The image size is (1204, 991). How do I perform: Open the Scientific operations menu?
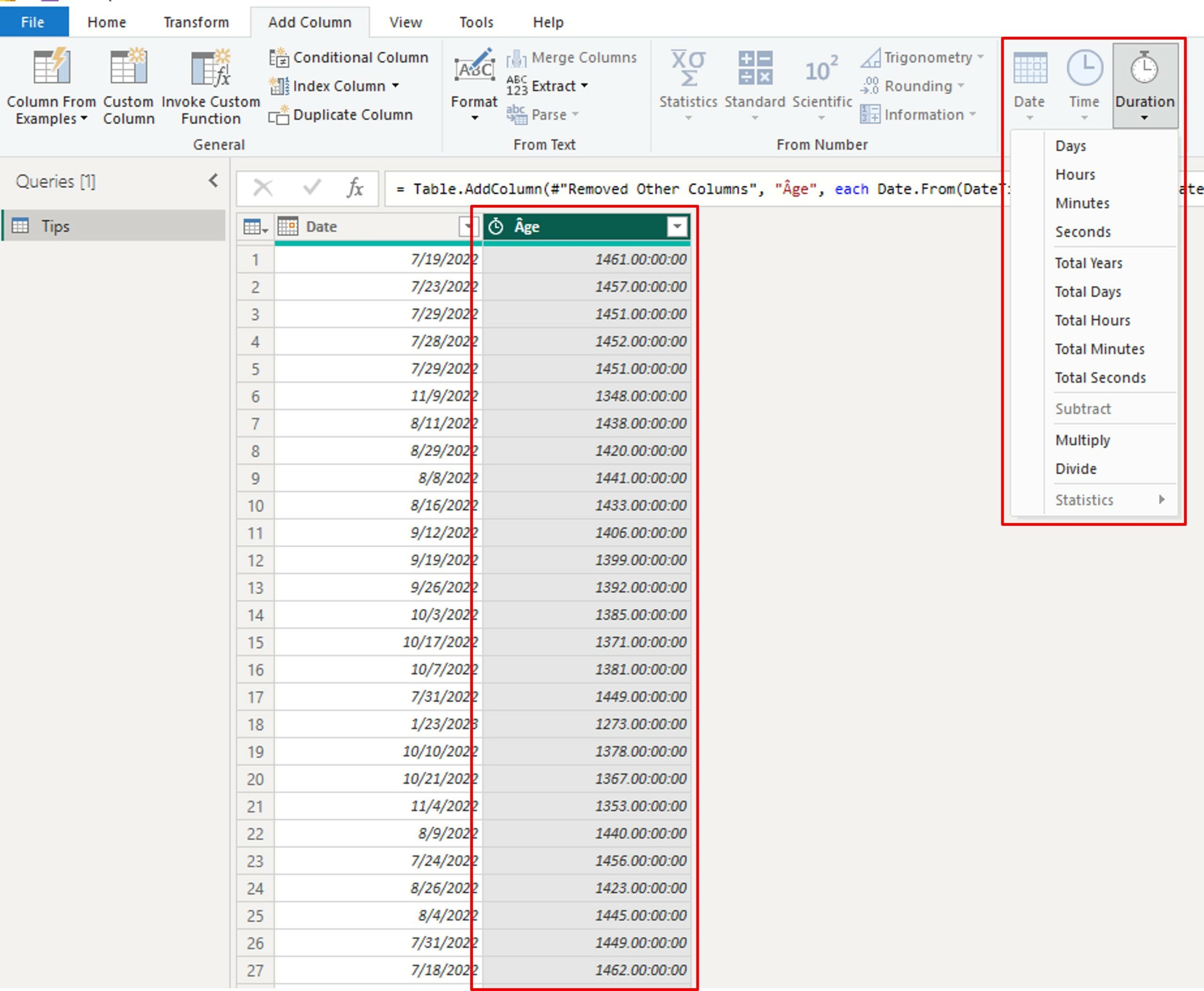tap(822, 86)
